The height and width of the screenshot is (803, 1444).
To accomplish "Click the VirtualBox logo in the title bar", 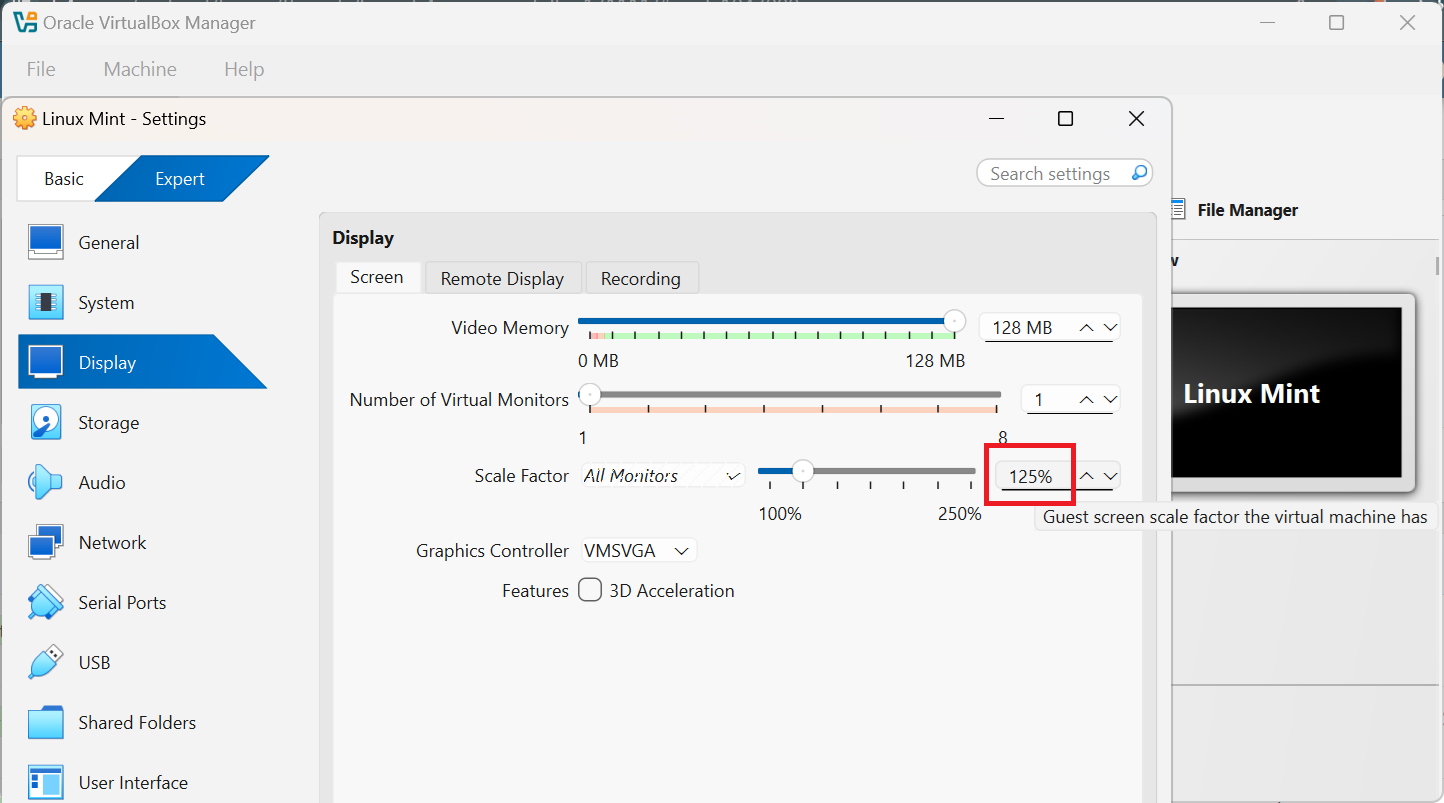I will 25,22.
